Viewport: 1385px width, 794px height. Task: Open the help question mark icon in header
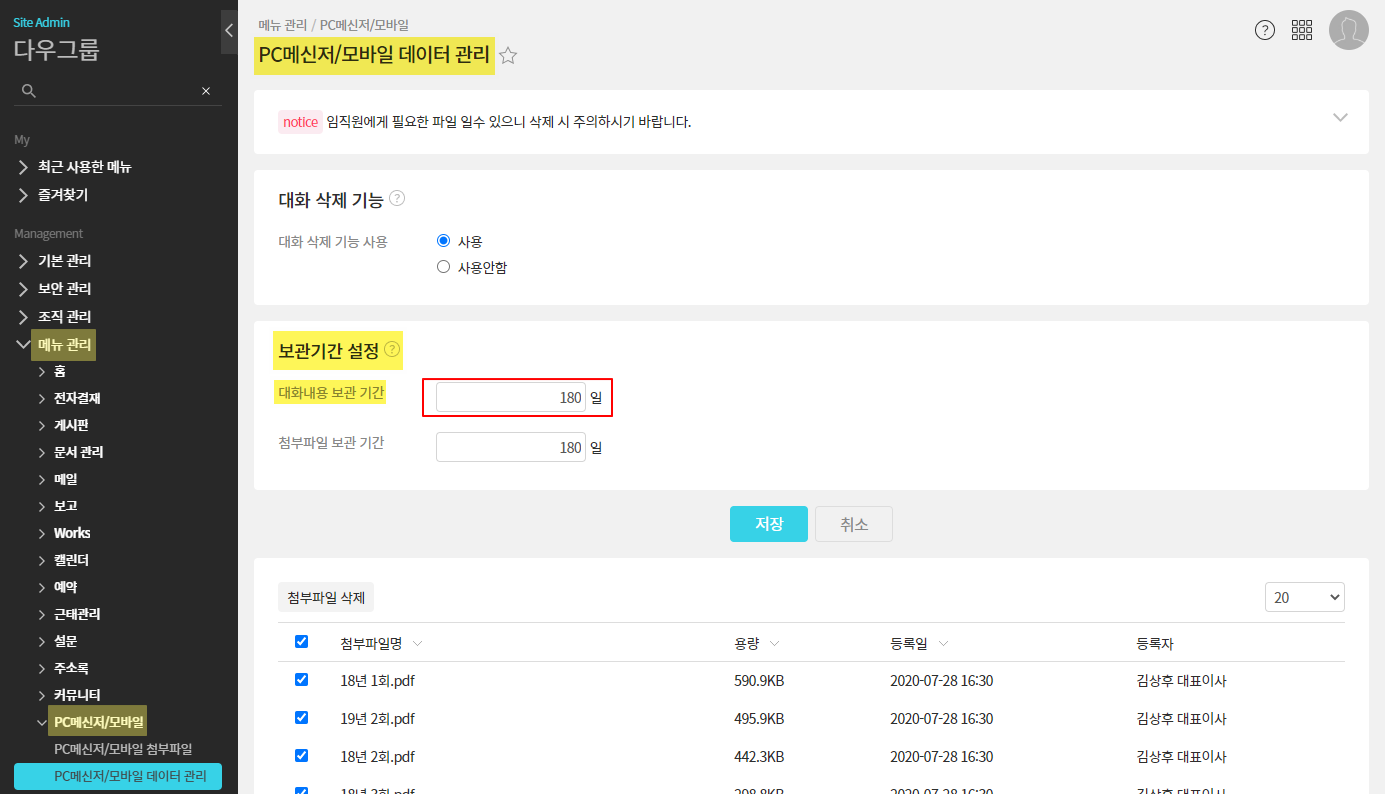coord(1265,30)
